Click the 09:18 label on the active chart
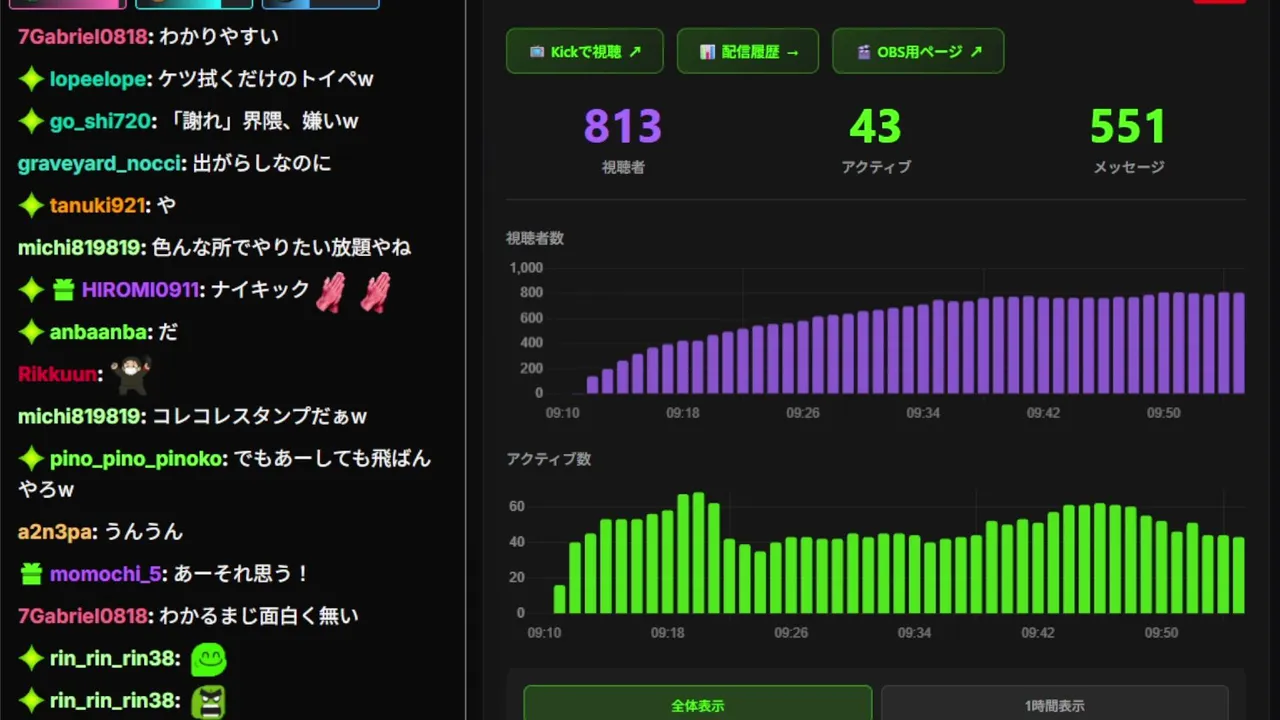Screen dimensions: 1280x720 667,633
